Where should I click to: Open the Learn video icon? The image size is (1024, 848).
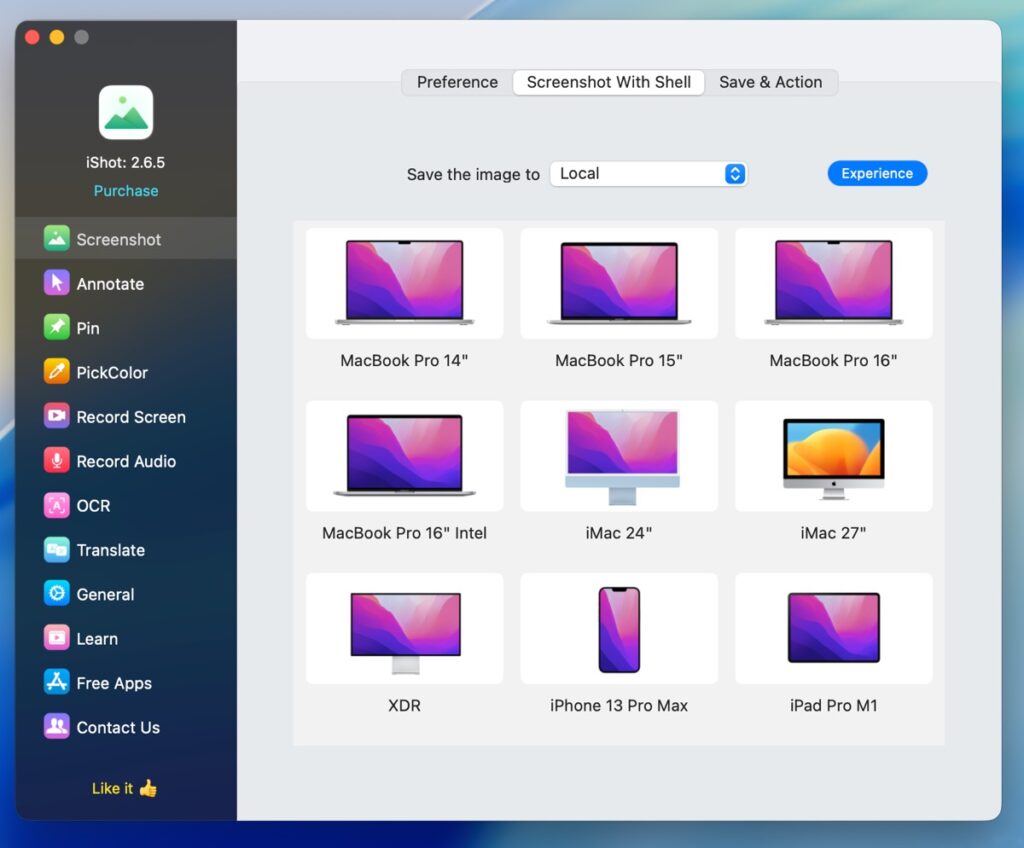point(57,638)
